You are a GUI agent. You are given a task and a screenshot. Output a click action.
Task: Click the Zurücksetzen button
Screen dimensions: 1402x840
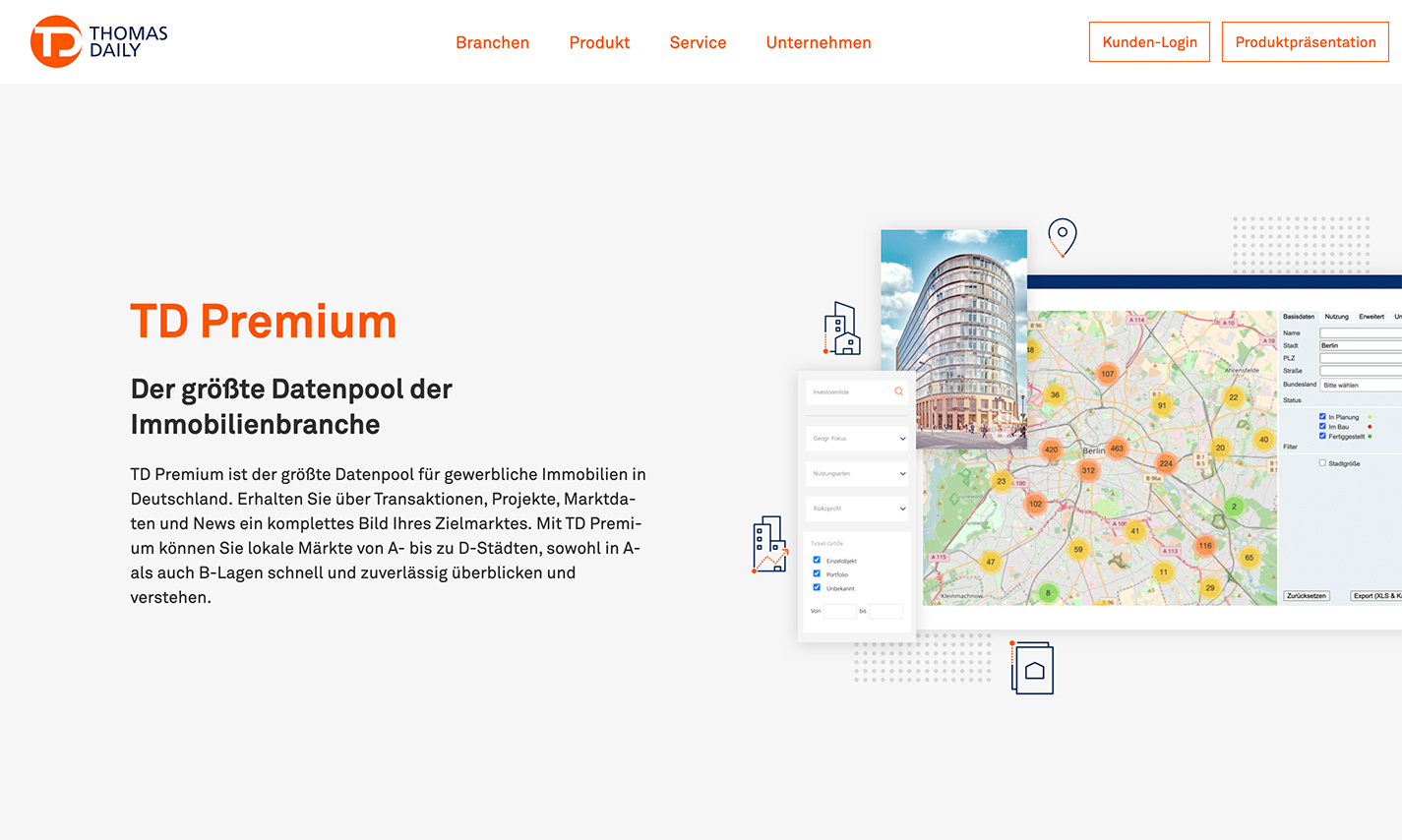point(1307,596)
